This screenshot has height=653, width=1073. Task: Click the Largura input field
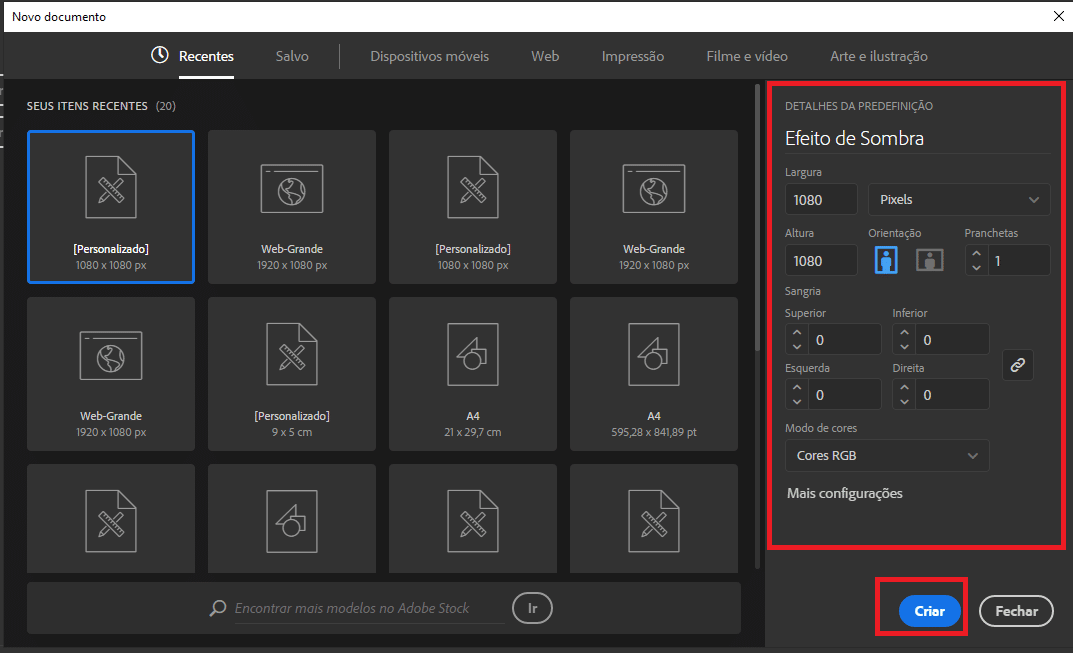pyautogui.click(x=820, y=199)
